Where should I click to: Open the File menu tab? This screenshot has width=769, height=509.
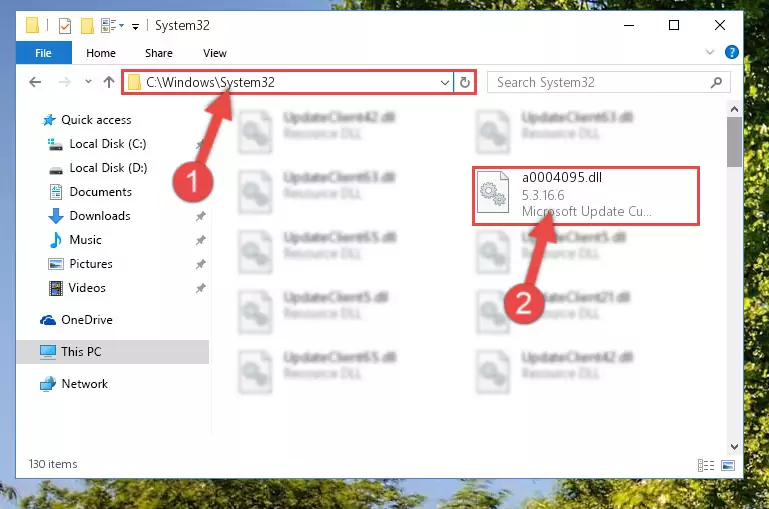[44, 53]
